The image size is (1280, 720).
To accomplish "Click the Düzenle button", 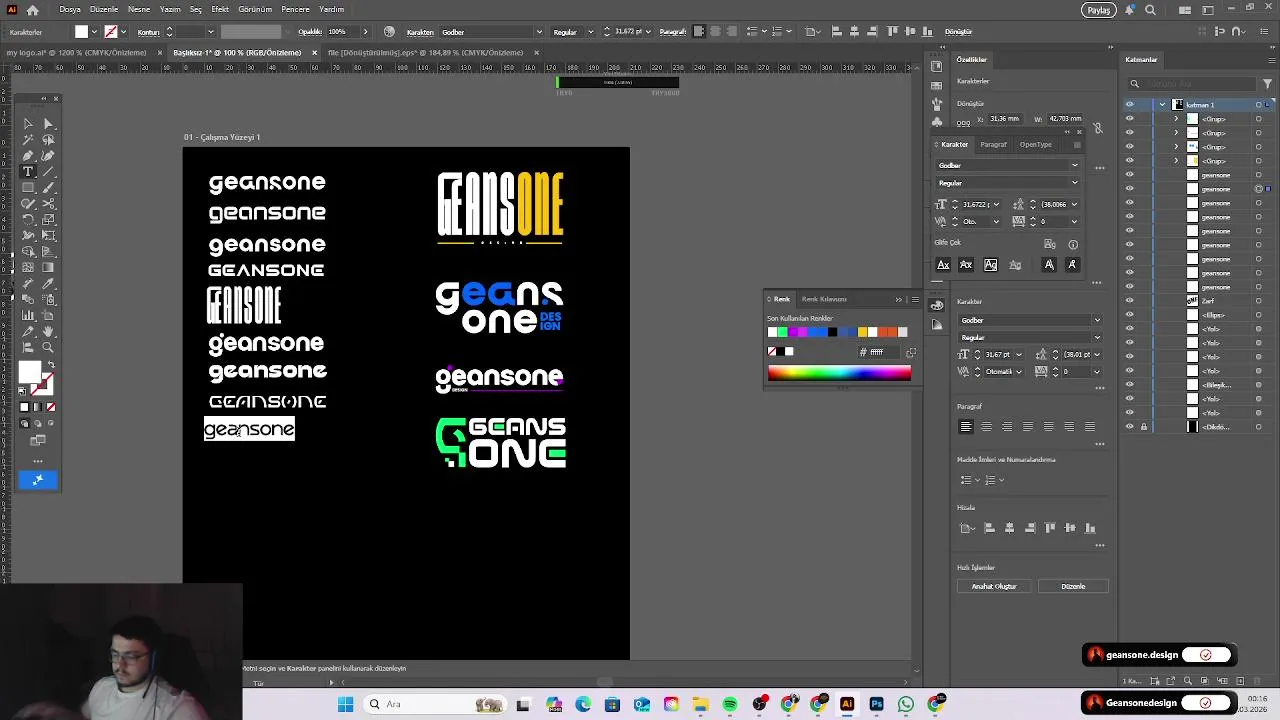I will 1073,586.
